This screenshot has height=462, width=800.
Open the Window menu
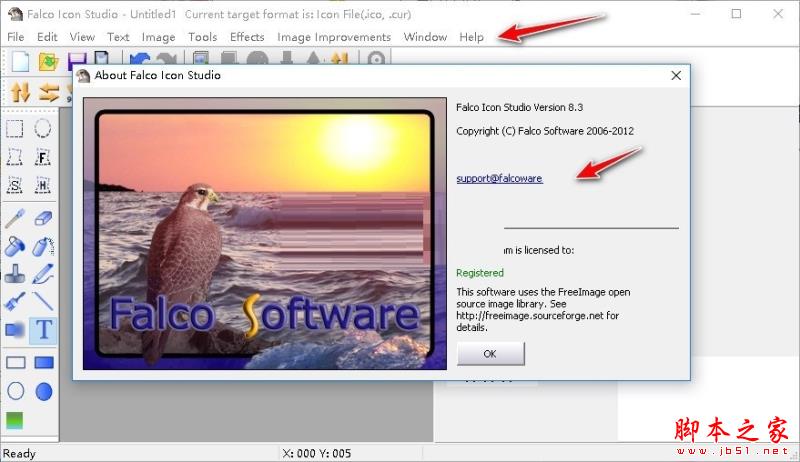click(x=425, y=37)
